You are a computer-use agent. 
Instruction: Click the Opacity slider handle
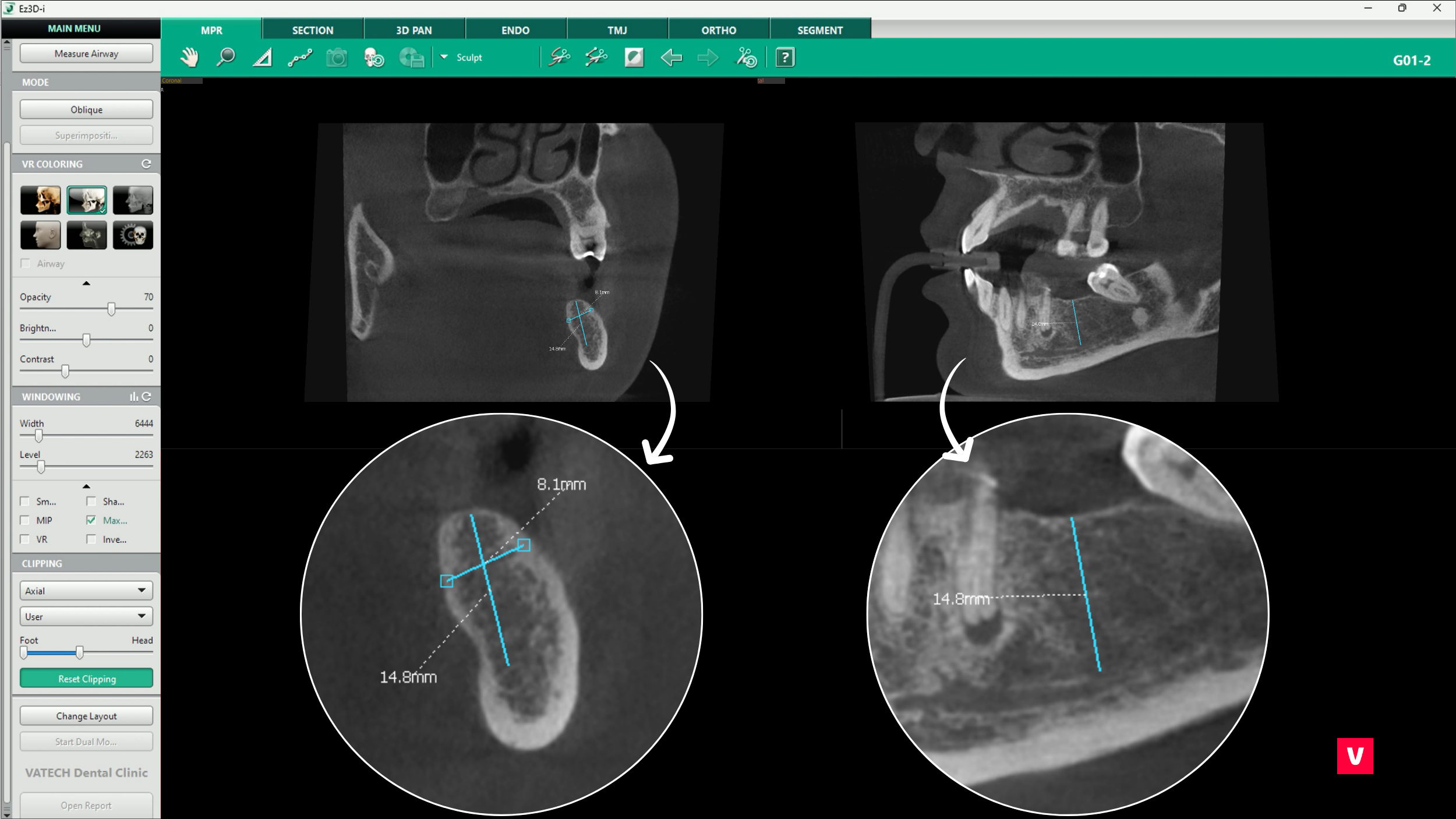click(111, 309)
